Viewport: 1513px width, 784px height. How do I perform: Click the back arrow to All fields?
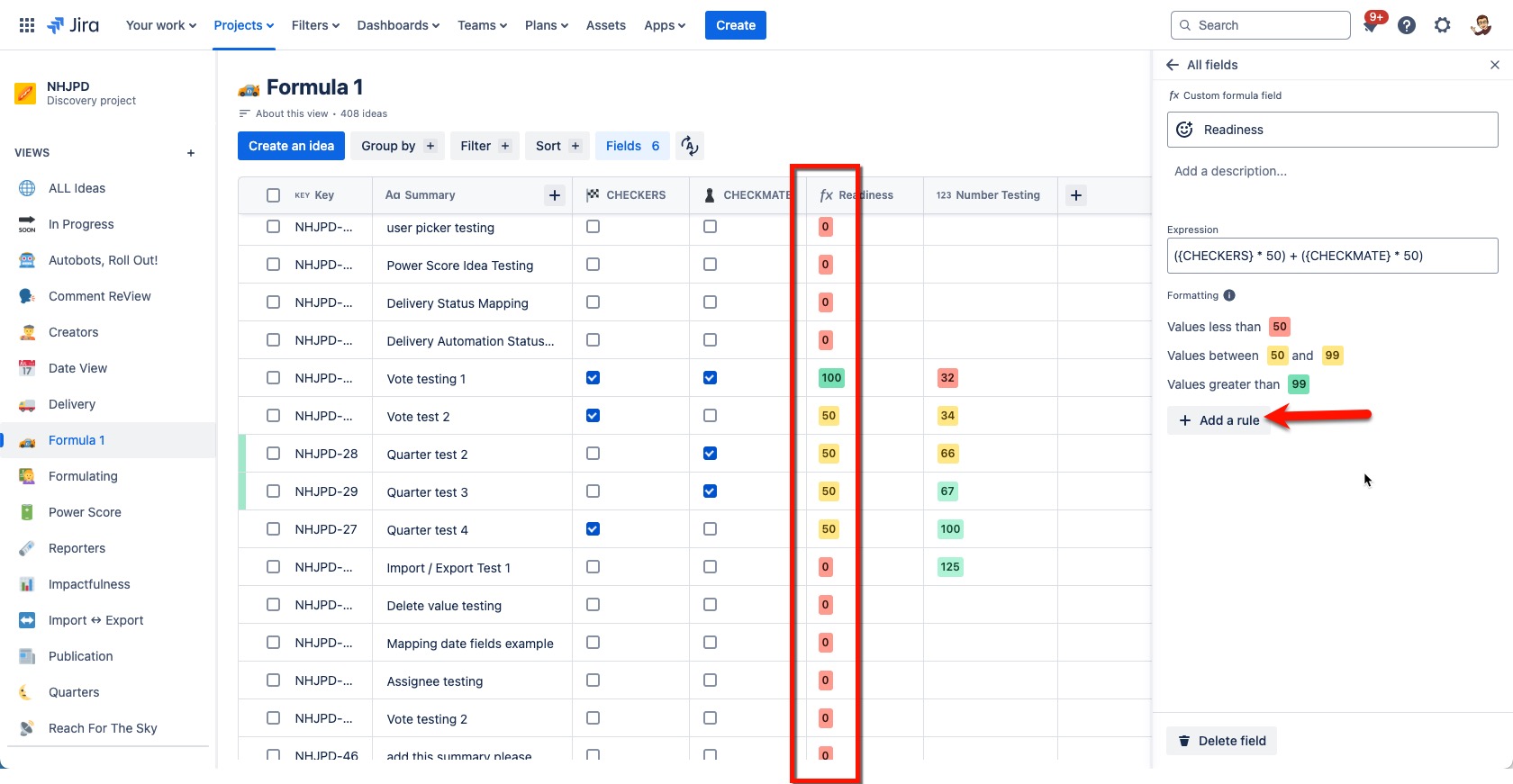(1173, 65)
